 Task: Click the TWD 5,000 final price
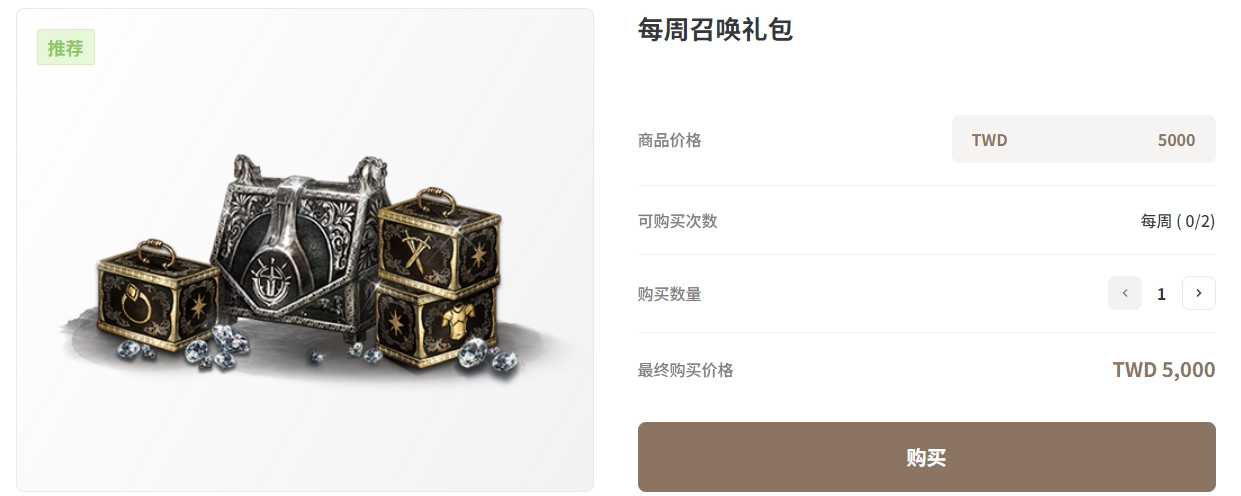tap(1164, 370)
